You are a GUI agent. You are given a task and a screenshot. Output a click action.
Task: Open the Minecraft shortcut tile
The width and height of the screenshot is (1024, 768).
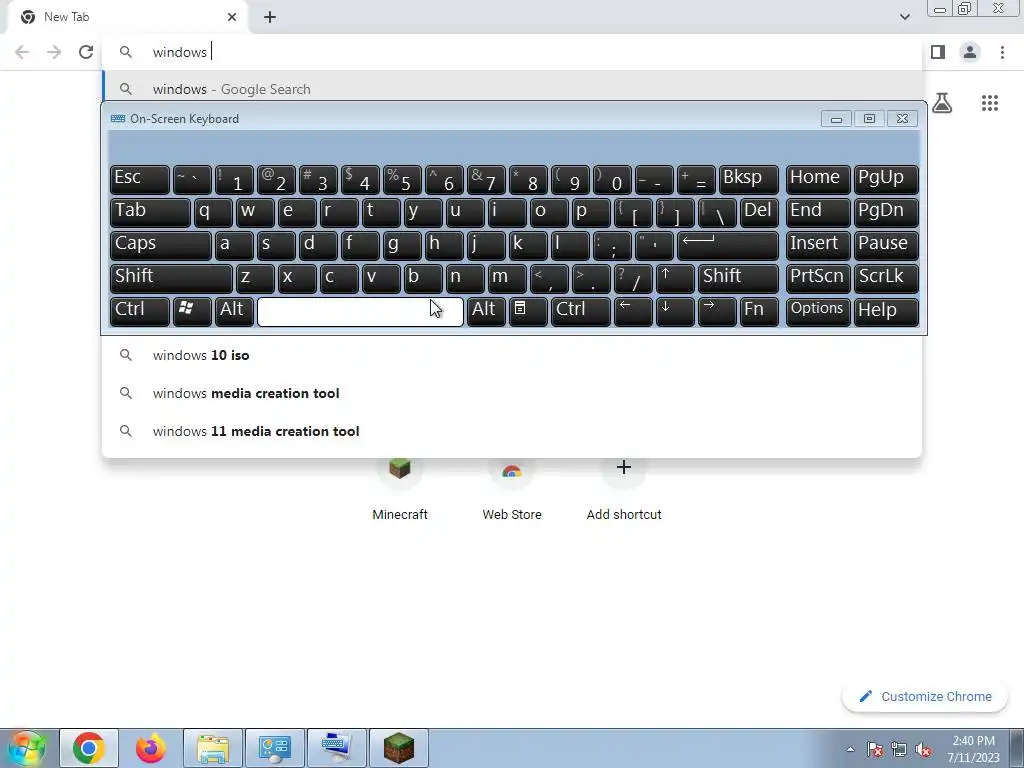400,488
